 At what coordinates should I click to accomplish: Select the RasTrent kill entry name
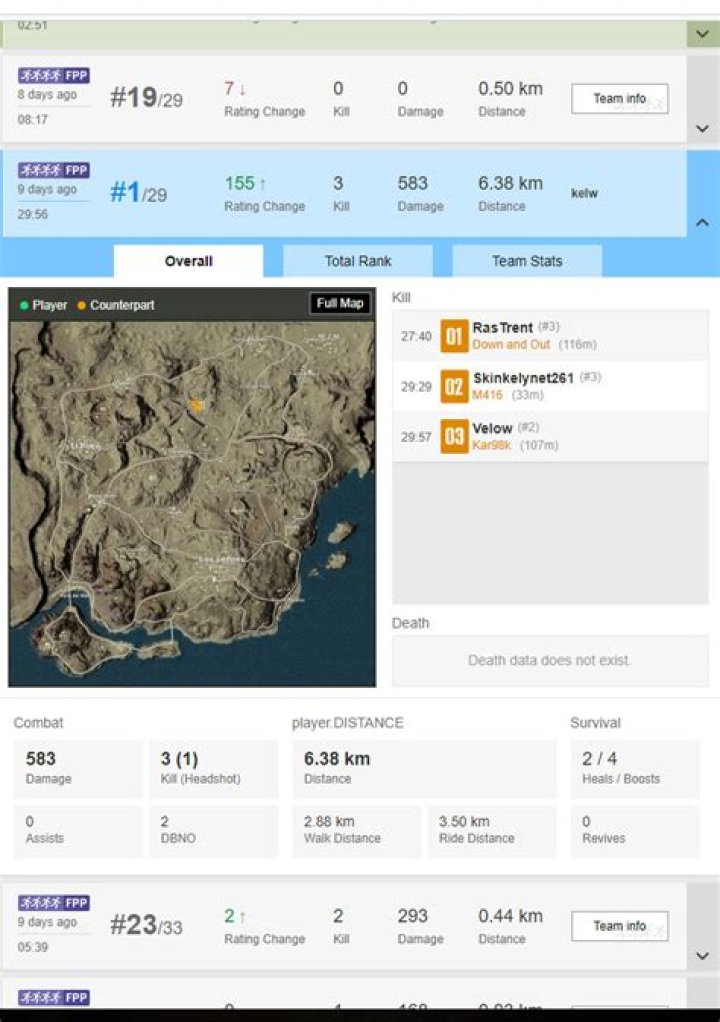502,327
